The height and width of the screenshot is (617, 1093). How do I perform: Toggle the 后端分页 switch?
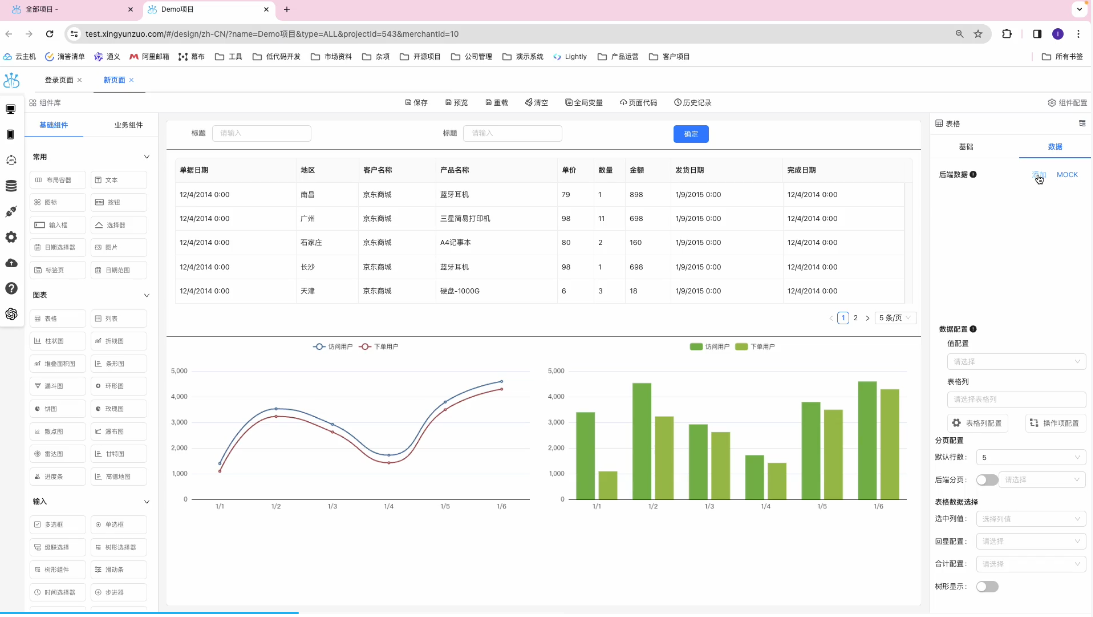(x=986, y=480)
